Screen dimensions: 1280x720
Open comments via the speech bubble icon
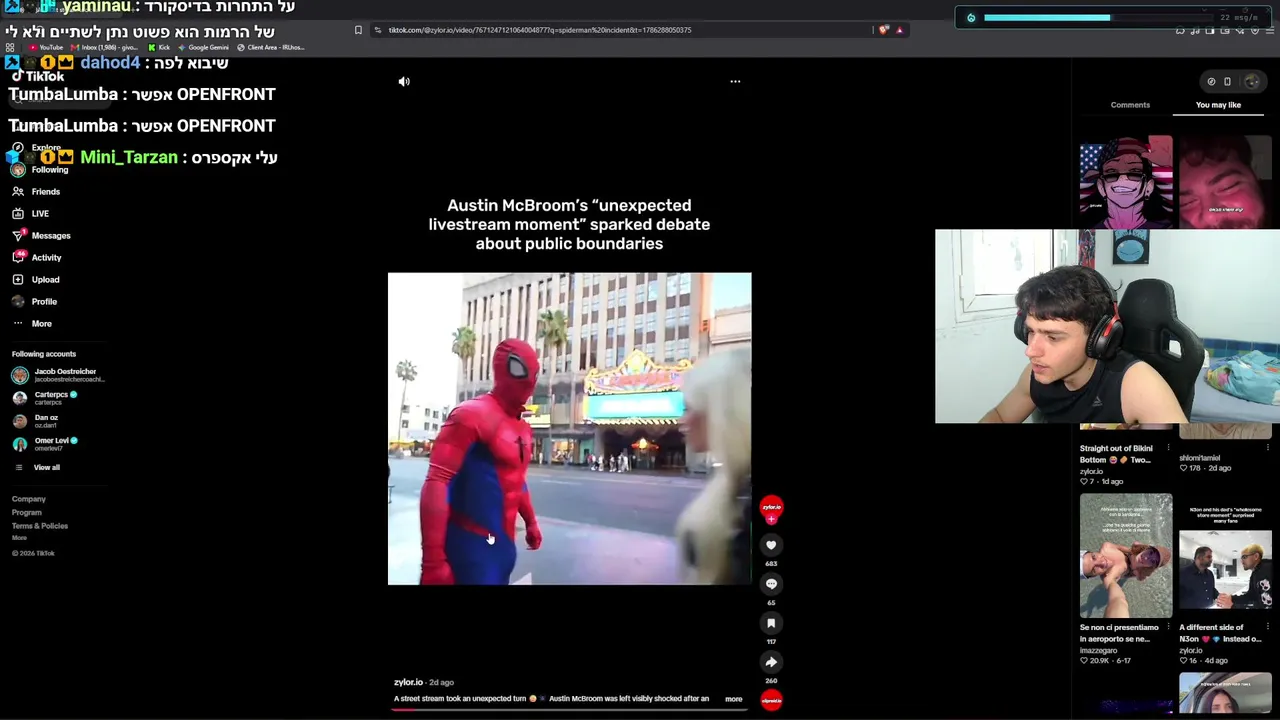(771, 584)
